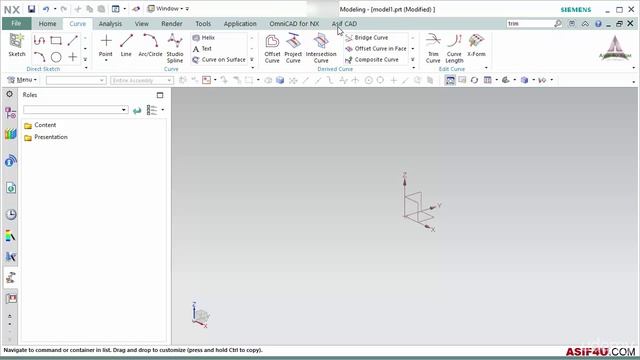The height and width of the screenshot is (360, 640).
Task: Click the green apply arrow in Roles
Action: pyautogui.click(x=137, y=110)
